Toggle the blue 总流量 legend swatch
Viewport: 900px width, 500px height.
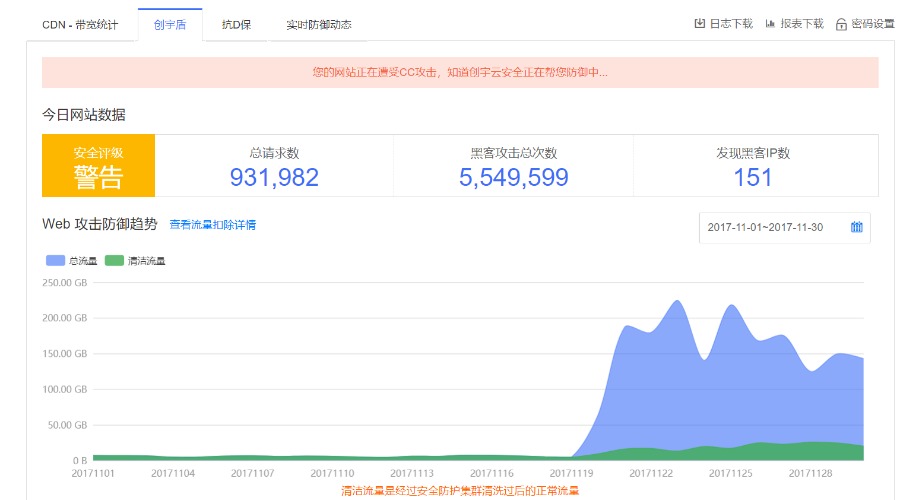tap(55, 261)
